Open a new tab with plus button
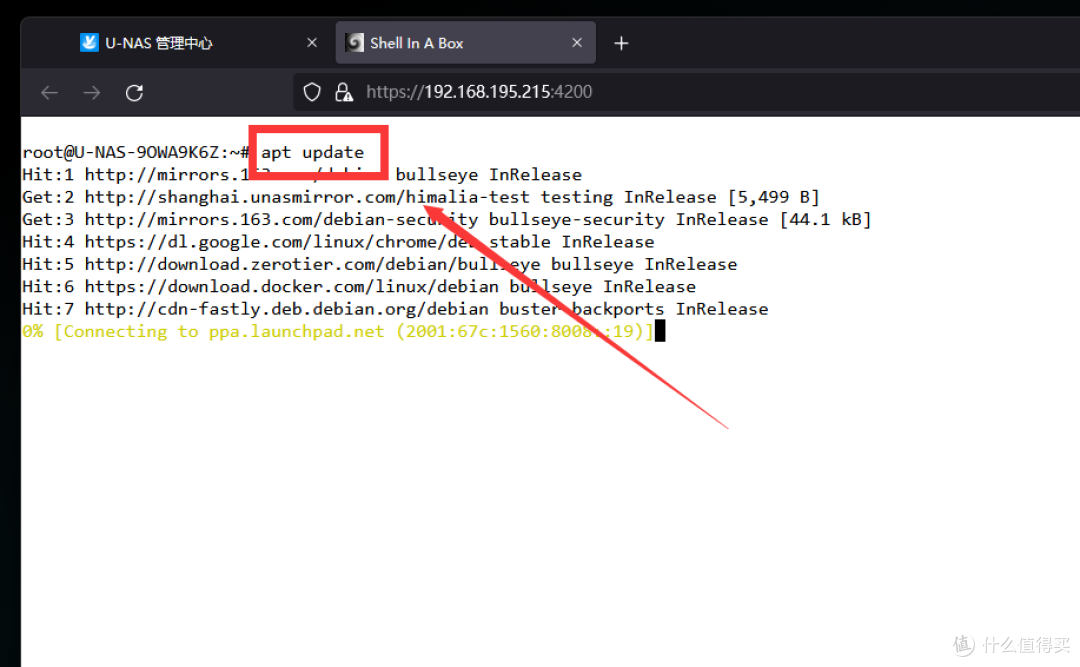Viewport: 1080px width, 667px height. pyautogui.click(x=621, y=43)
